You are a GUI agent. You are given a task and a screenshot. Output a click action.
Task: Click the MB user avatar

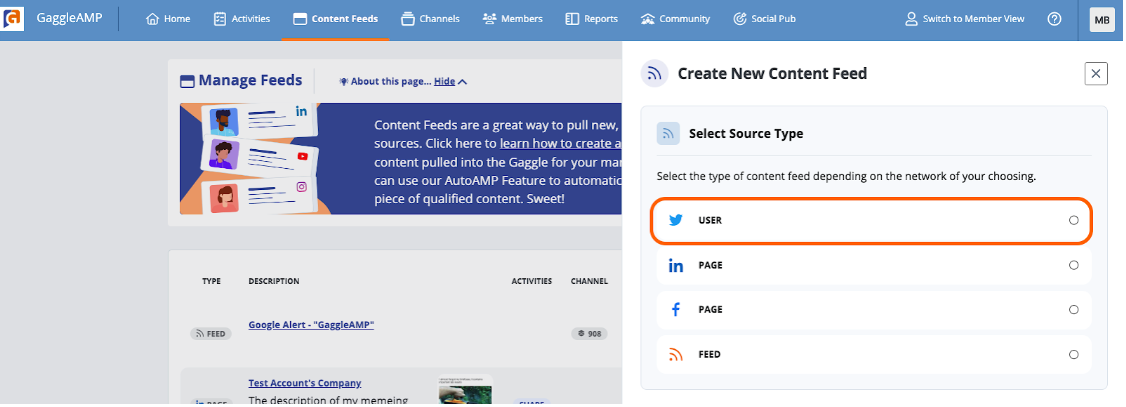click(x=1101, y=19)
